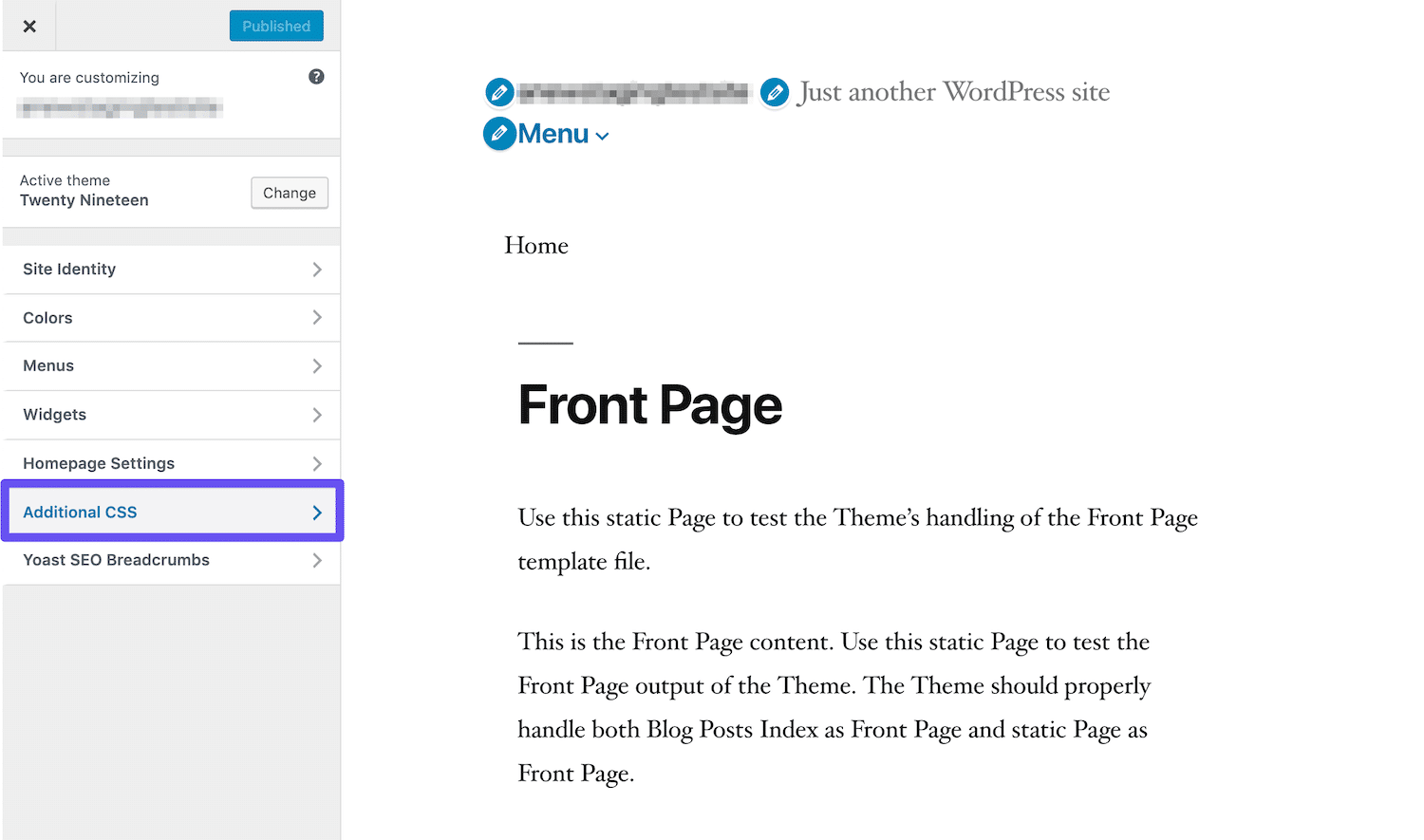The image size is (1424, 840).
Task: Click the Front Page heading
Action: pos(649,405)
